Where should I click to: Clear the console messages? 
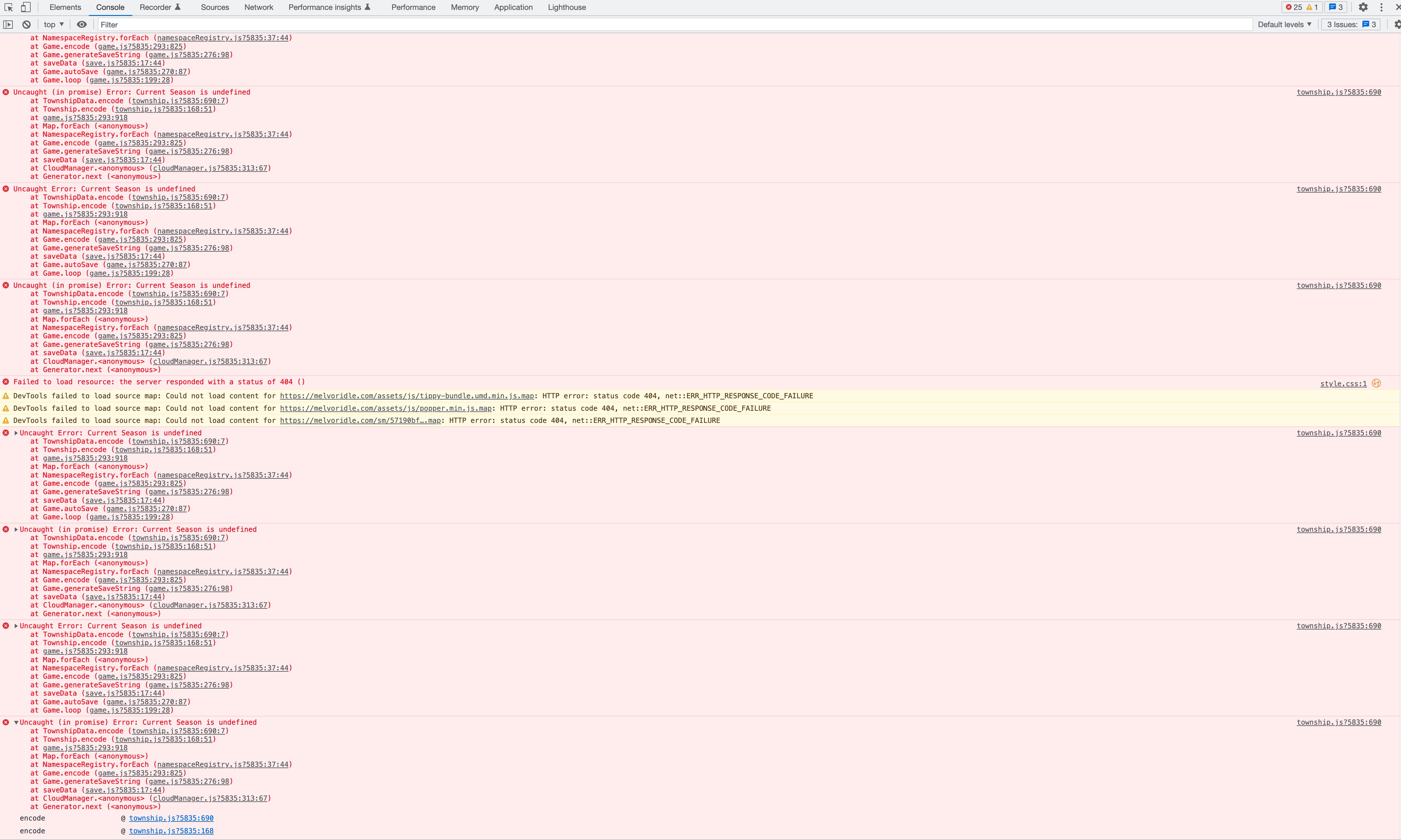click(26, 24)
